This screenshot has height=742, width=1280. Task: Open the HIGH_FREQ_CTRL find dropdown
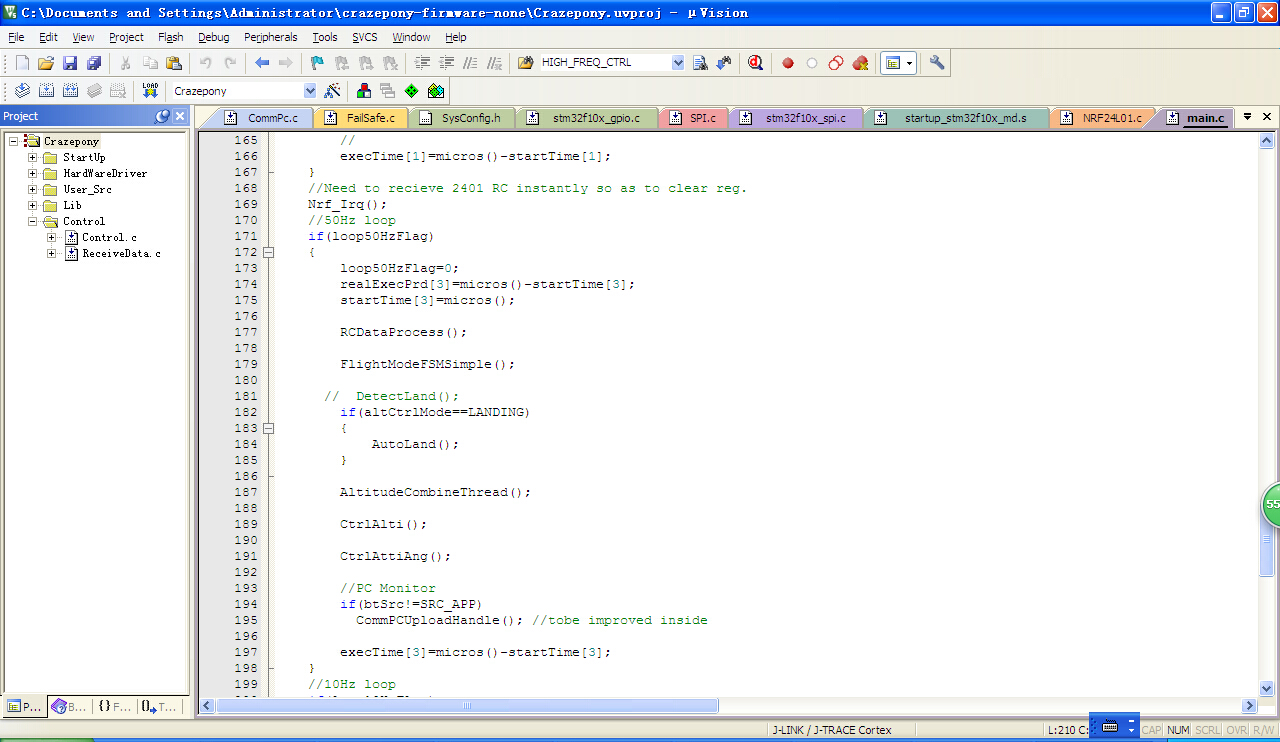(x=678, y=63)
